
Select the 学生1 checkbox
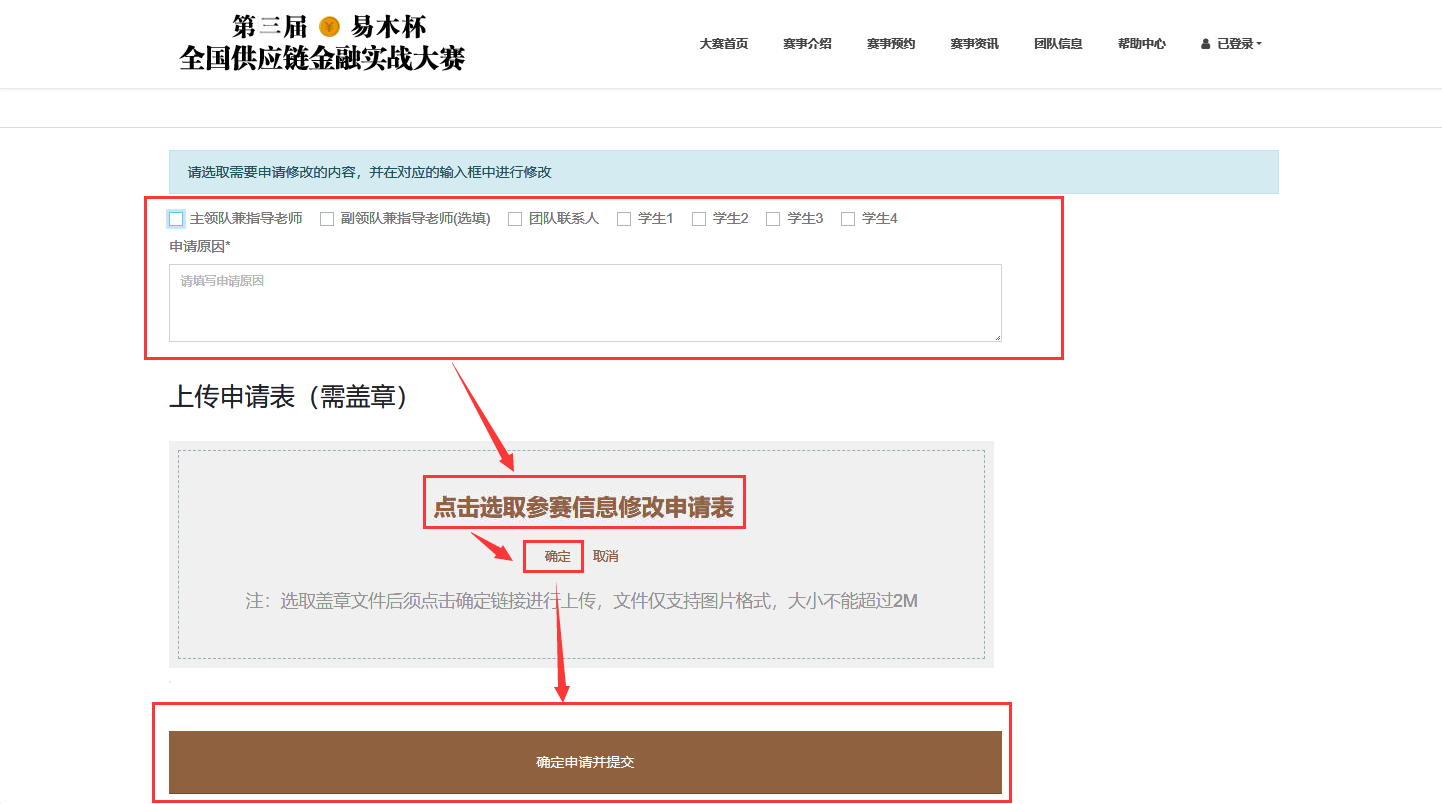(624, 219)
